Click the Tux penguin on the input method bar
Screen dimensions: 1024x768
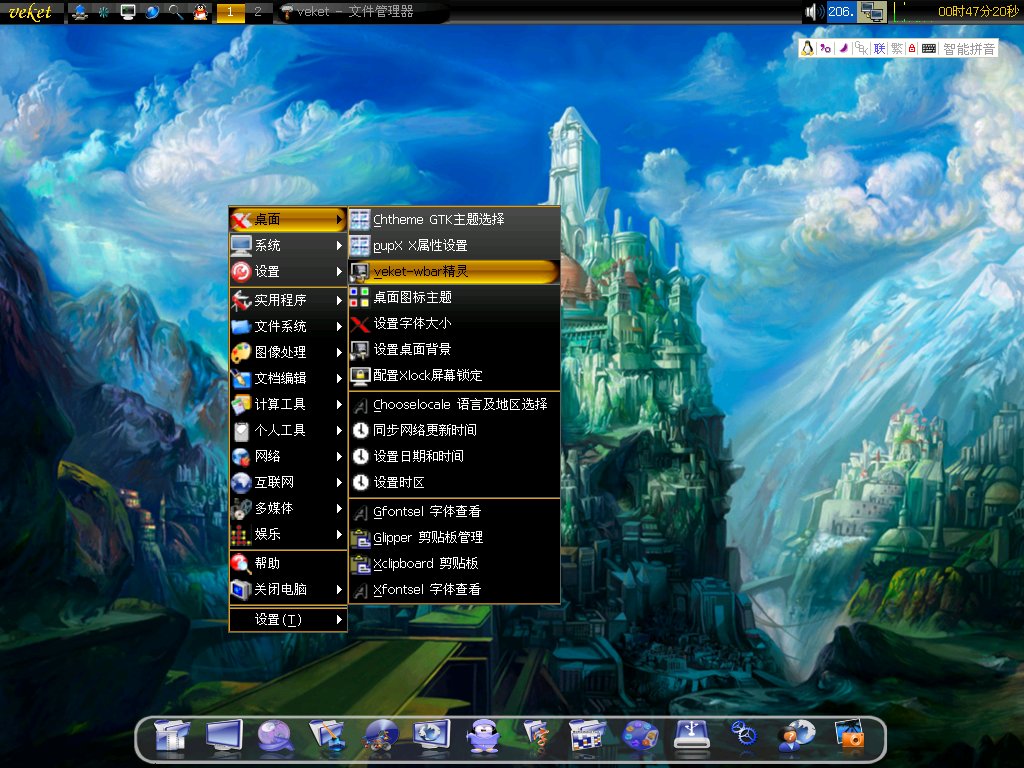(x=808, y=48)
